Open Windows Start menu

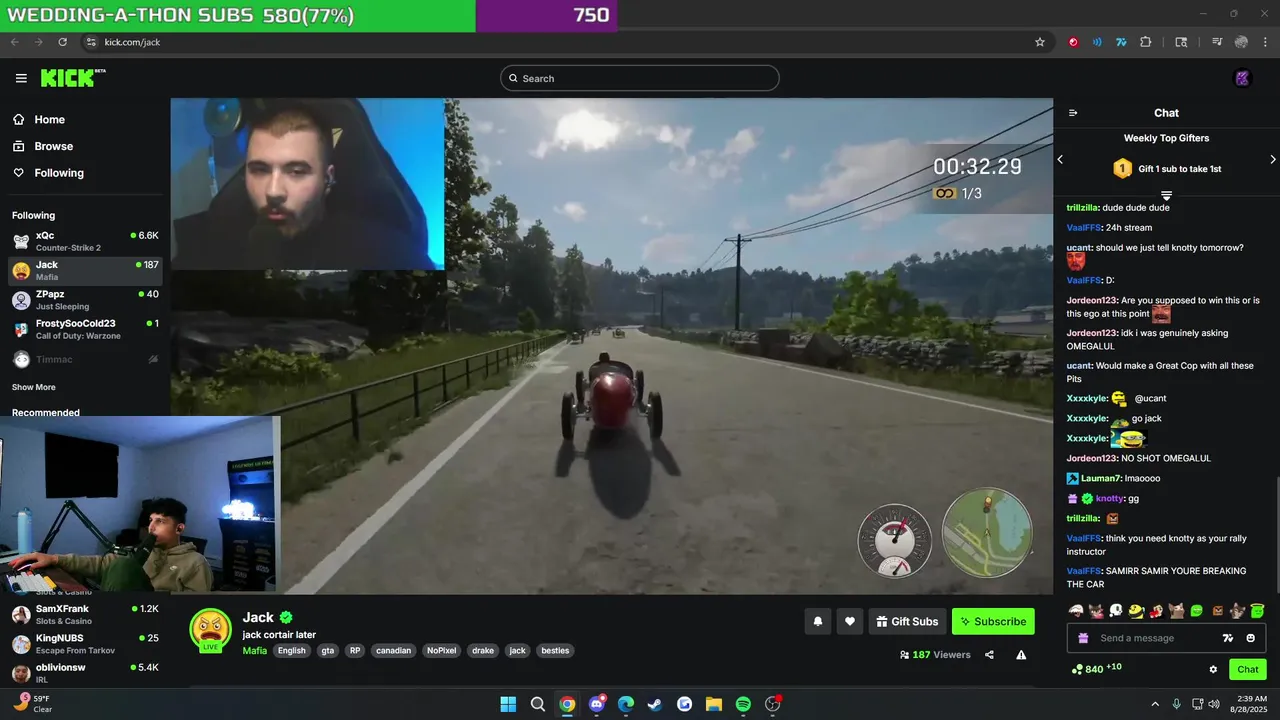(508, 704)
